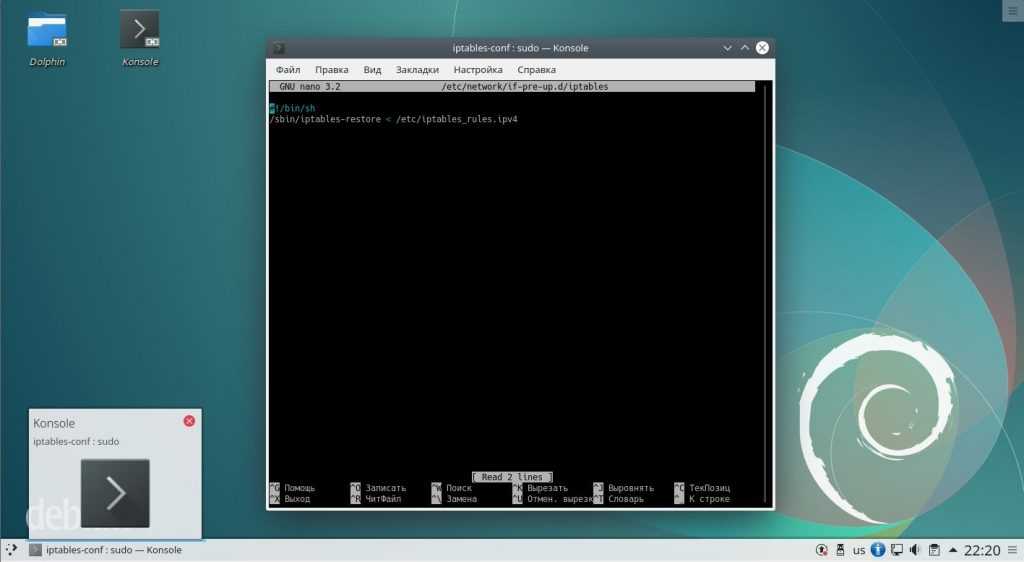Open the display monitor tray icon

[x=897, y=550]
